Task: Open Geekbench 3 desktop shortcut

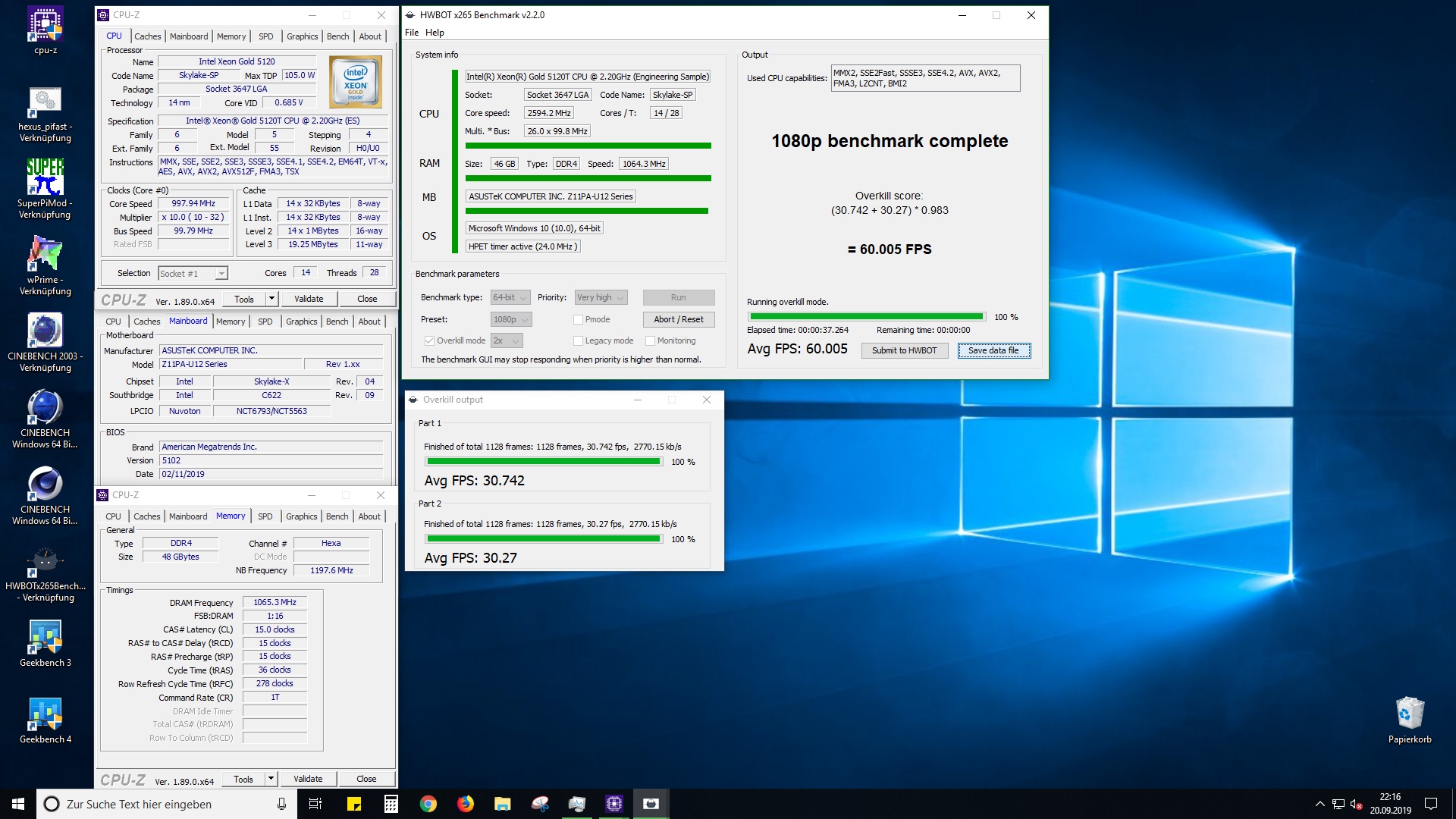Action: click(45, 643)
